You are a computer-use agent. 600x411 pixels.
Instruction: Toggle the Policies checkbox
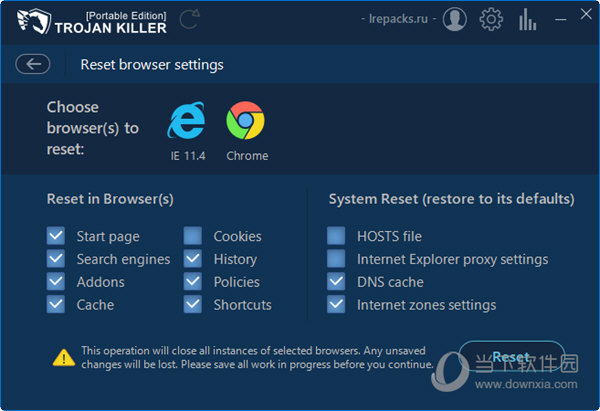tap(192, 282)
